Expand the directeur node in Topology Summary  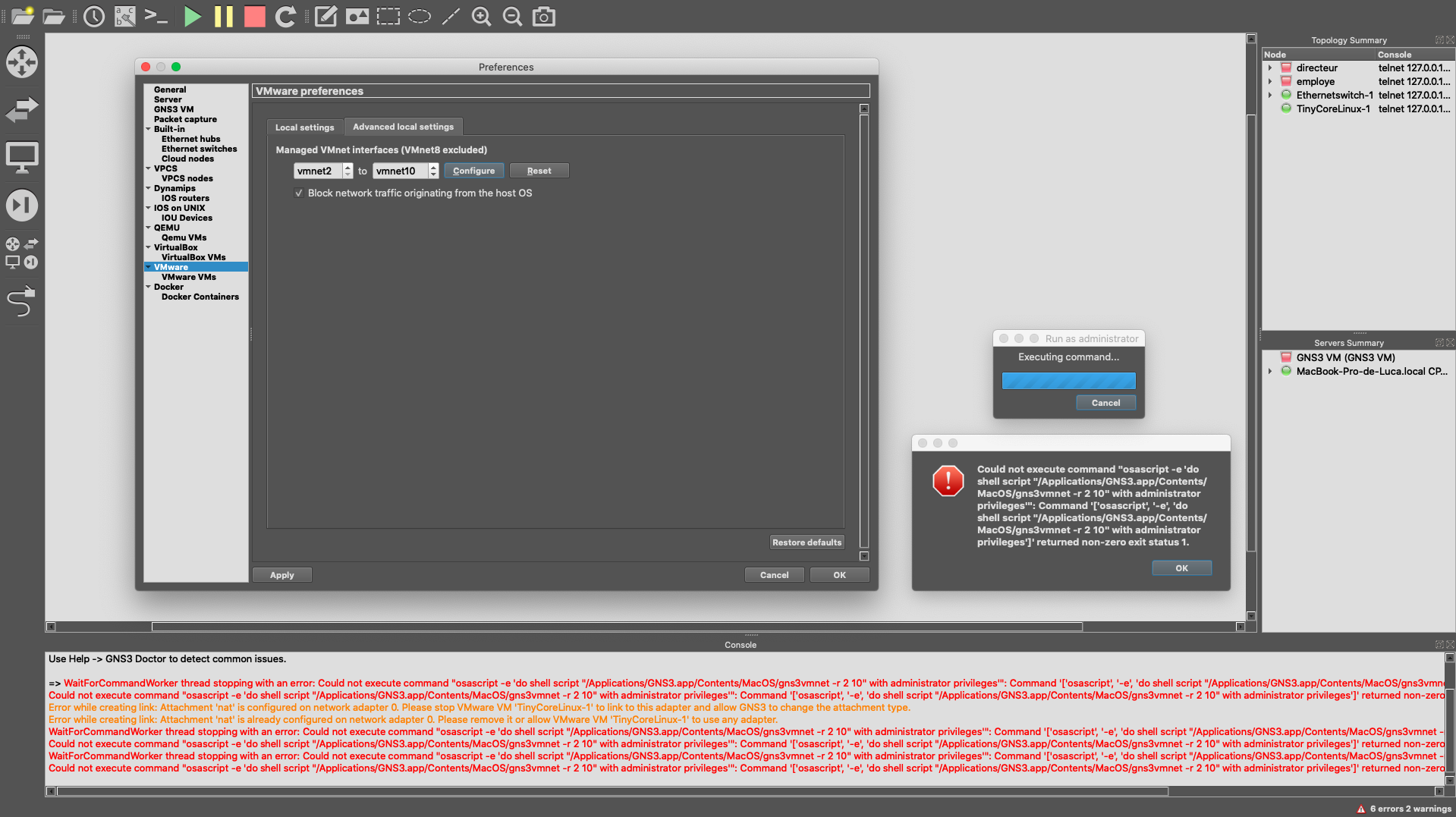tap(1270, 68)
